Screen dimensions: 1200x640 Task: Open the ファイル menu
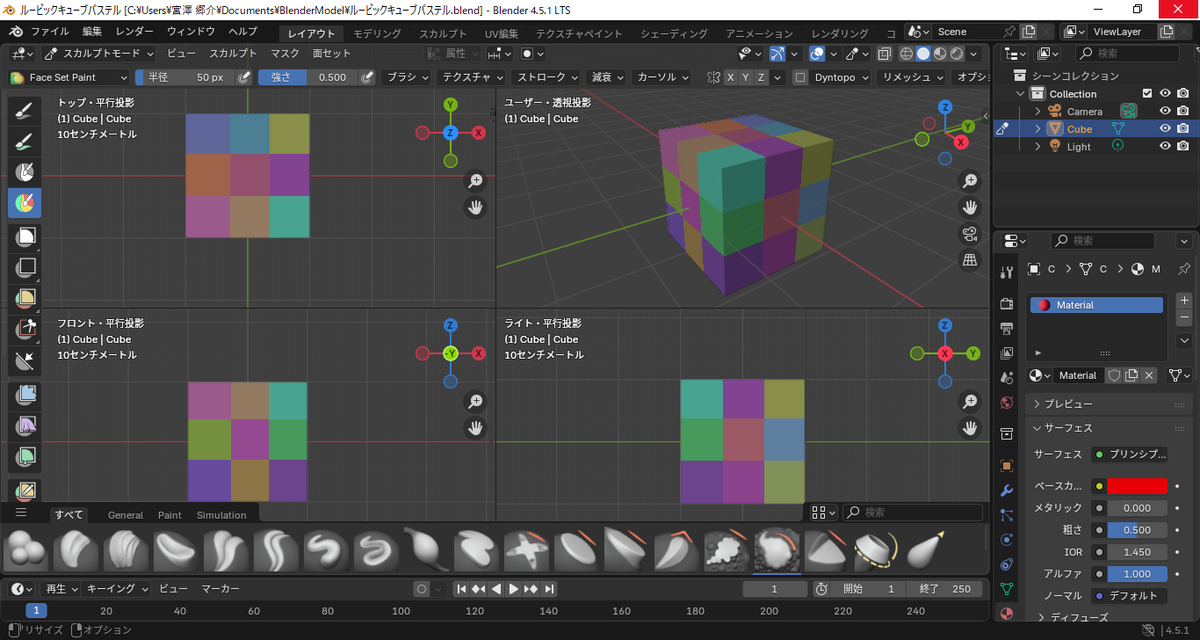(50, 32)
